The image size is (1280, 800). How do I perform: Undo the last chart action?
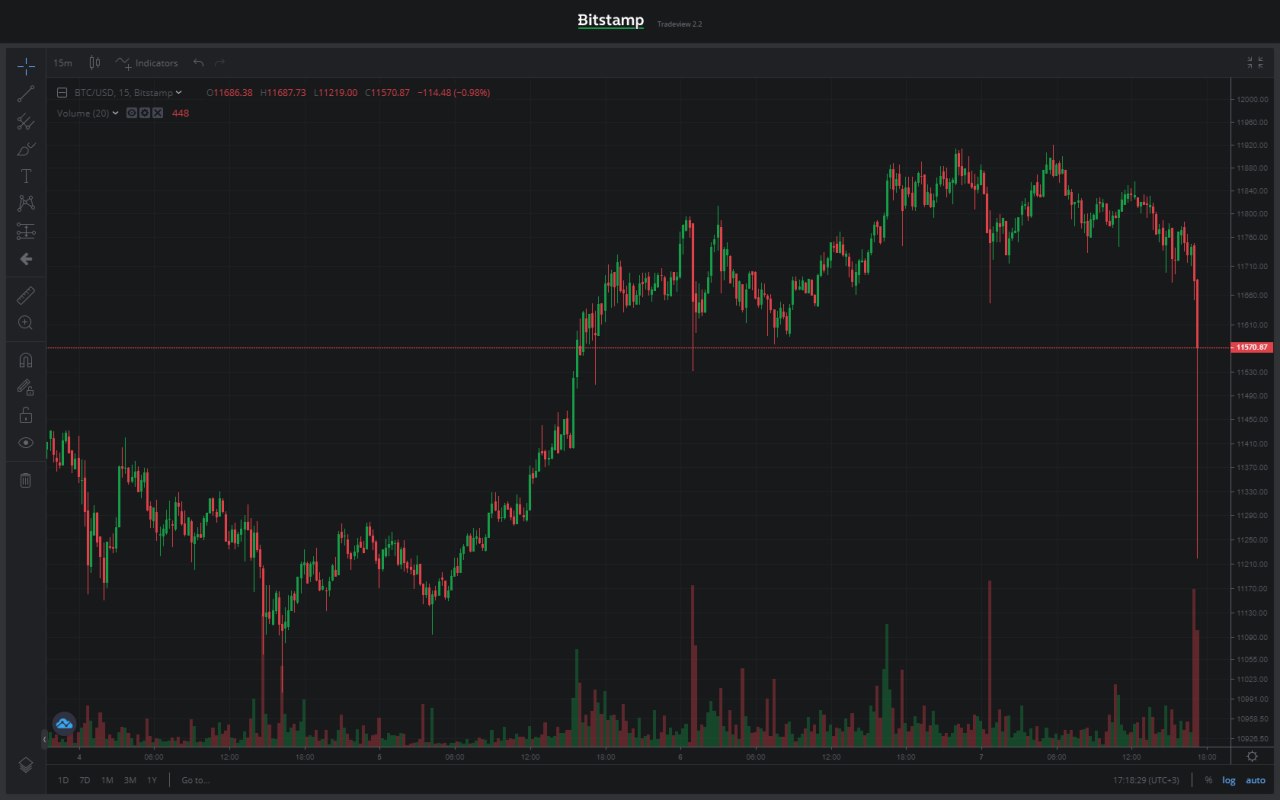(x=198, y=63)
